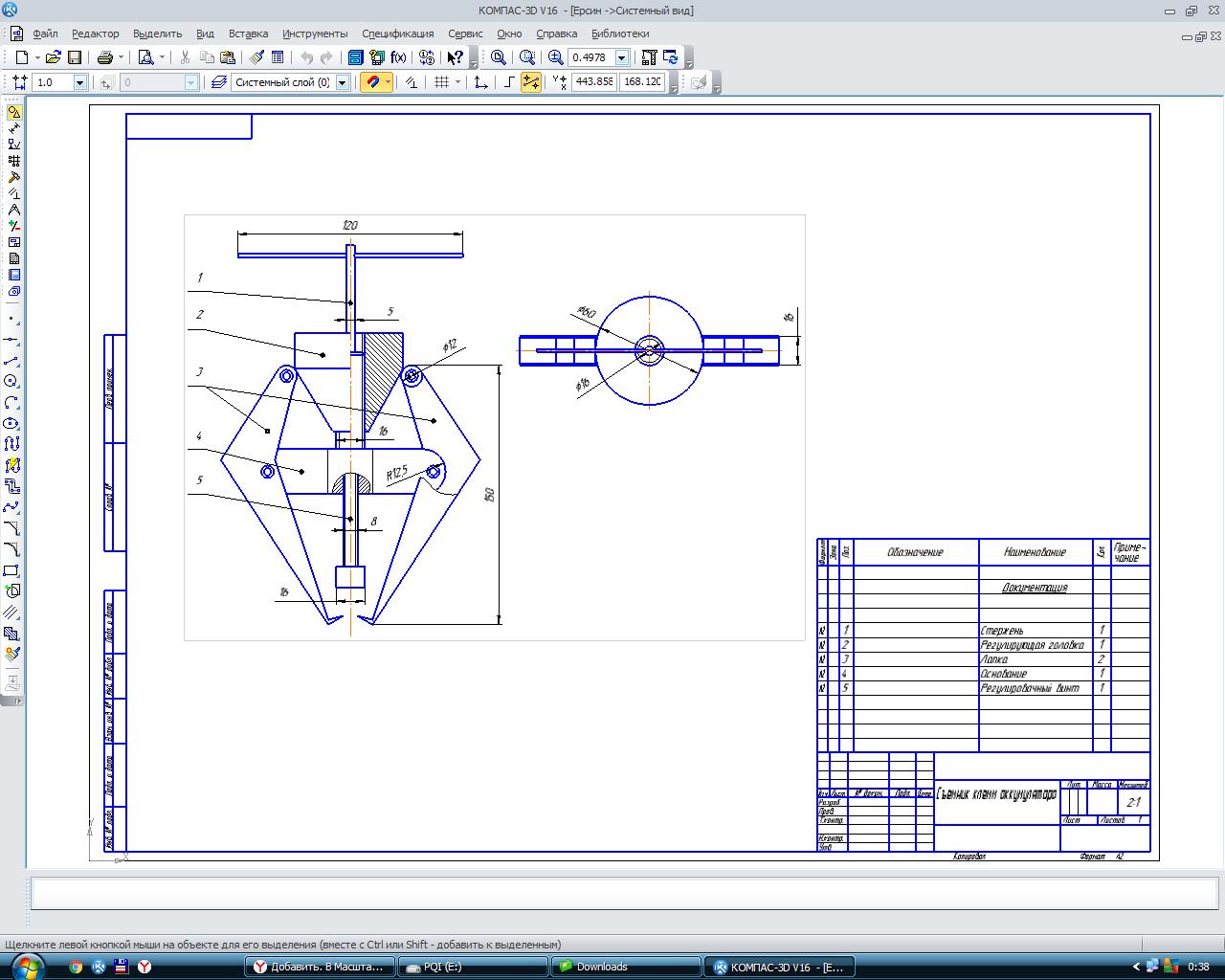
Task: Expand the Системный слой layer dropdown
Action: 342,82
